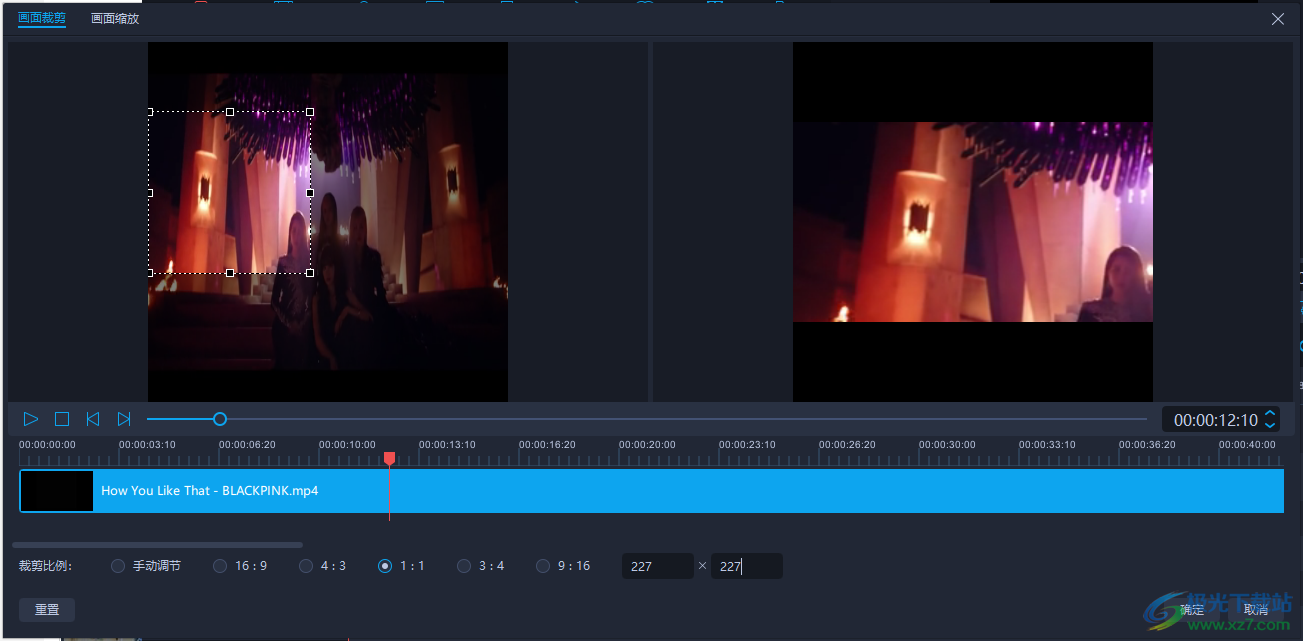This screenshot has width=1303, height=641.
Task: Play the video preview
Action: (31, 419)
